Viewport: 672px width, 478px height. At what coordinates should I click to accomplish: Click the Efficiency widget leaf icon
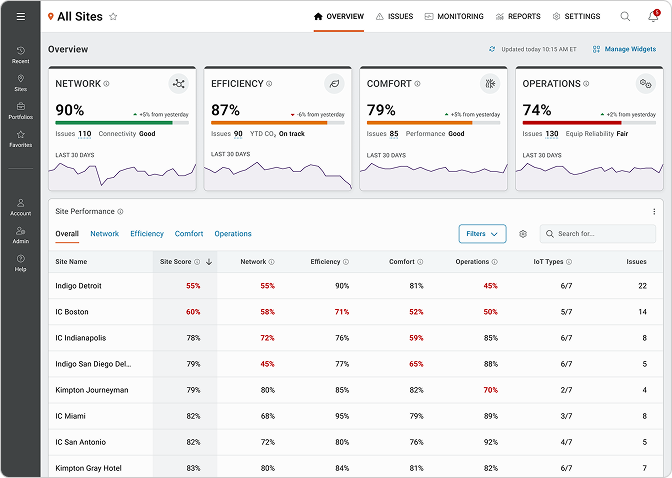[x=334, y=84]
